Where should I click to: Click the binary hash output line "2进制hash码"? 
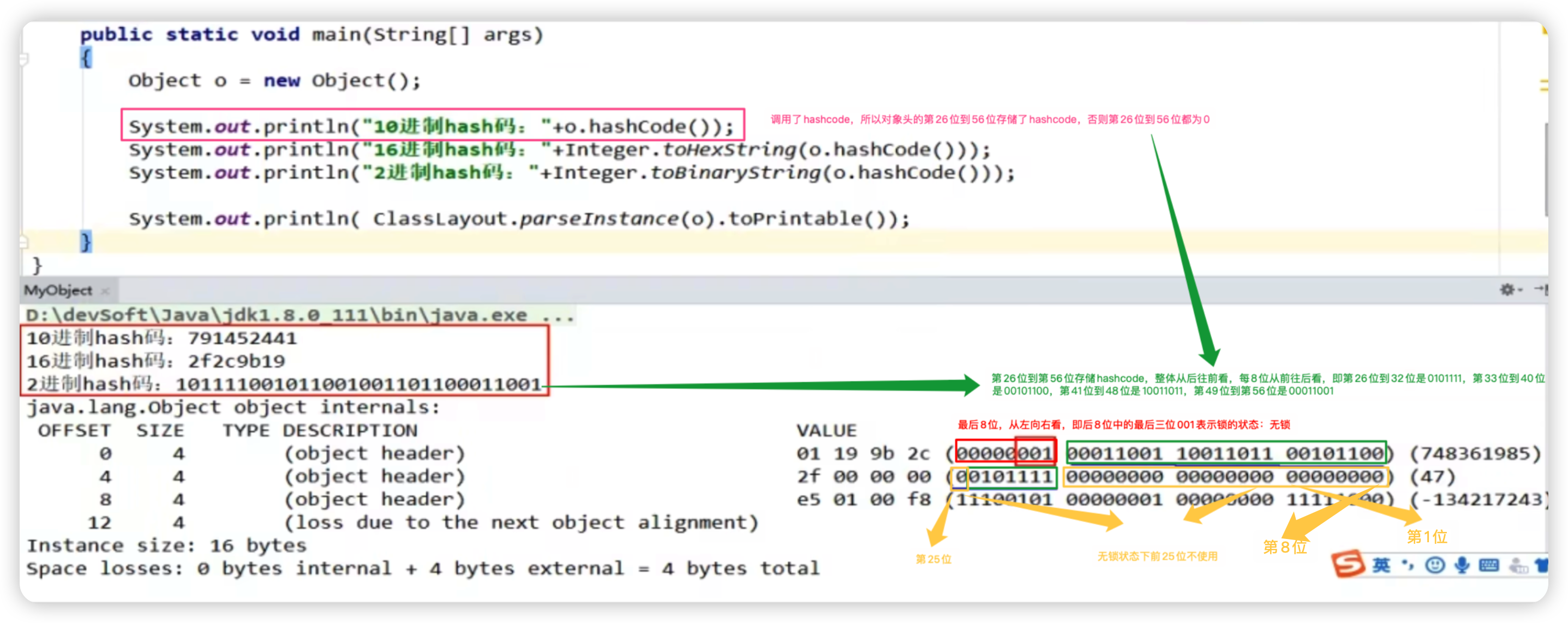tap(284, 384)
